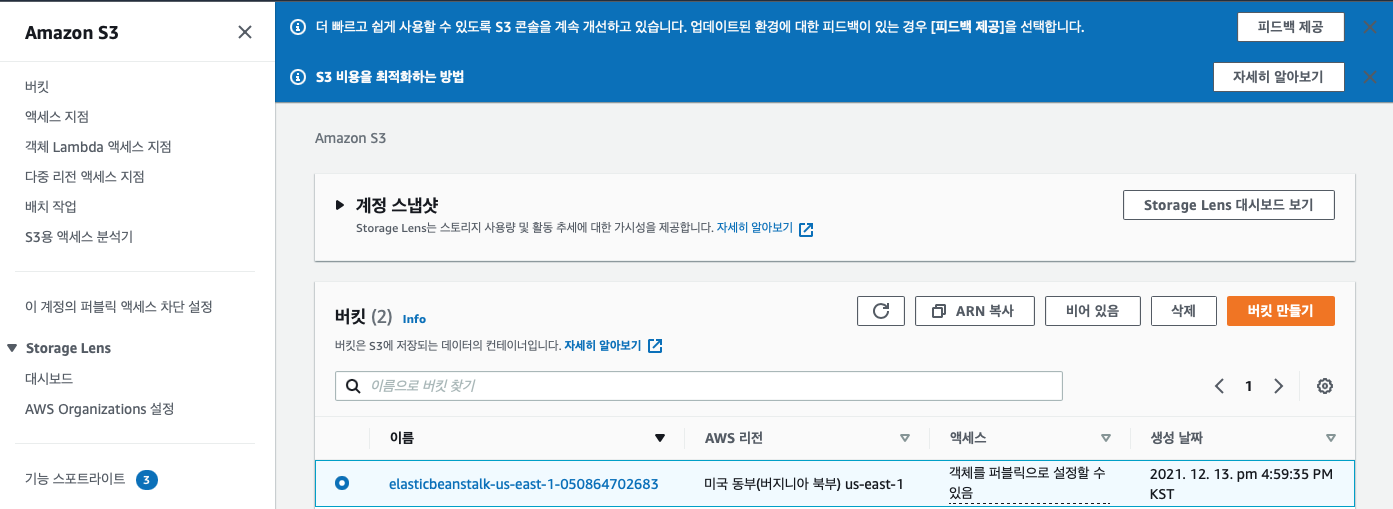Open 버킷 in the sidebar
1393x509 pixels.
click(37, 87)
